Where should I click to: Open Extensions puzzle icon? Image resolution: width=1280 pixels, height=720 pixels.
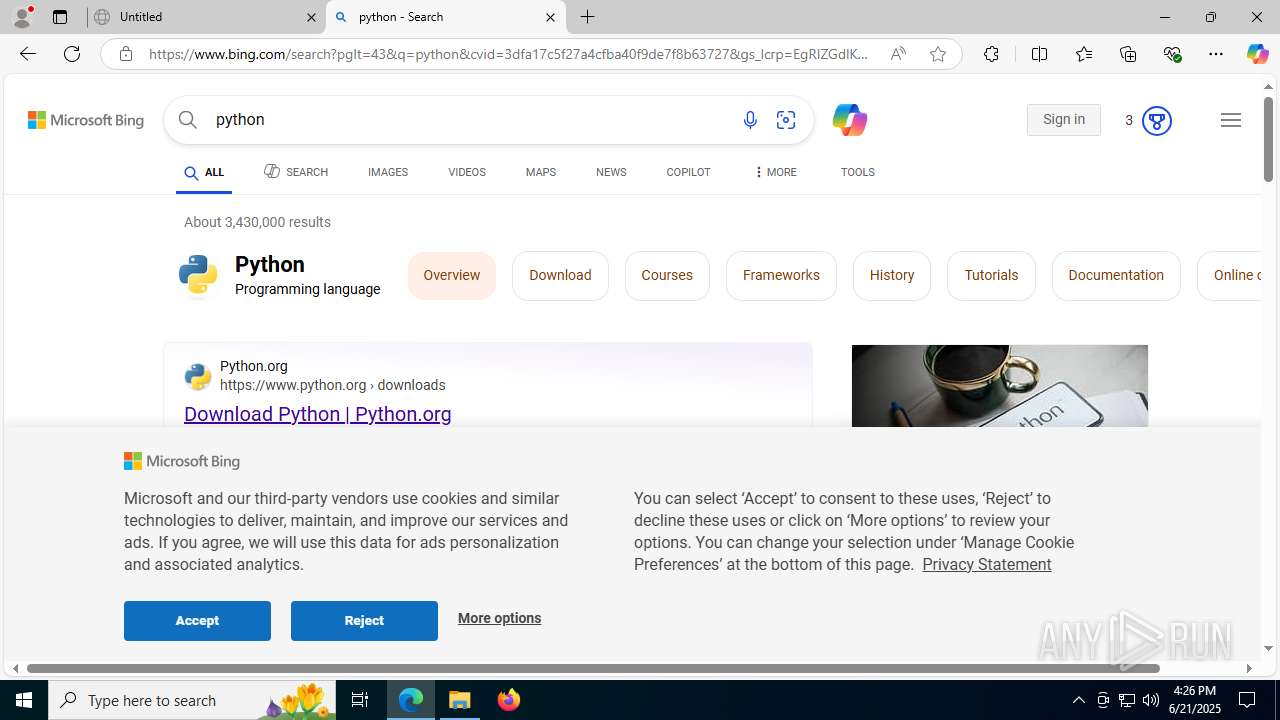(x=991, y=54)
